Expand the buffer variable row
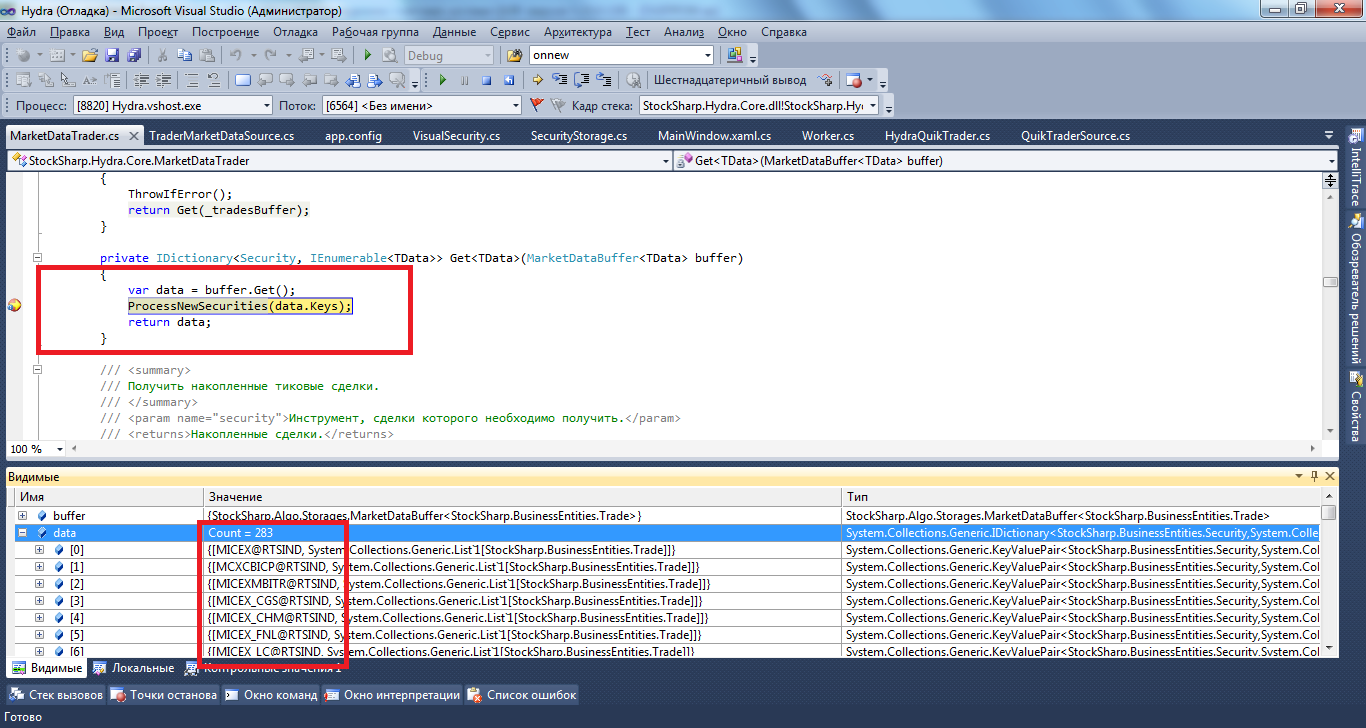The width and height of the screenshot is (1366, 728). click(x=23, y=515)
